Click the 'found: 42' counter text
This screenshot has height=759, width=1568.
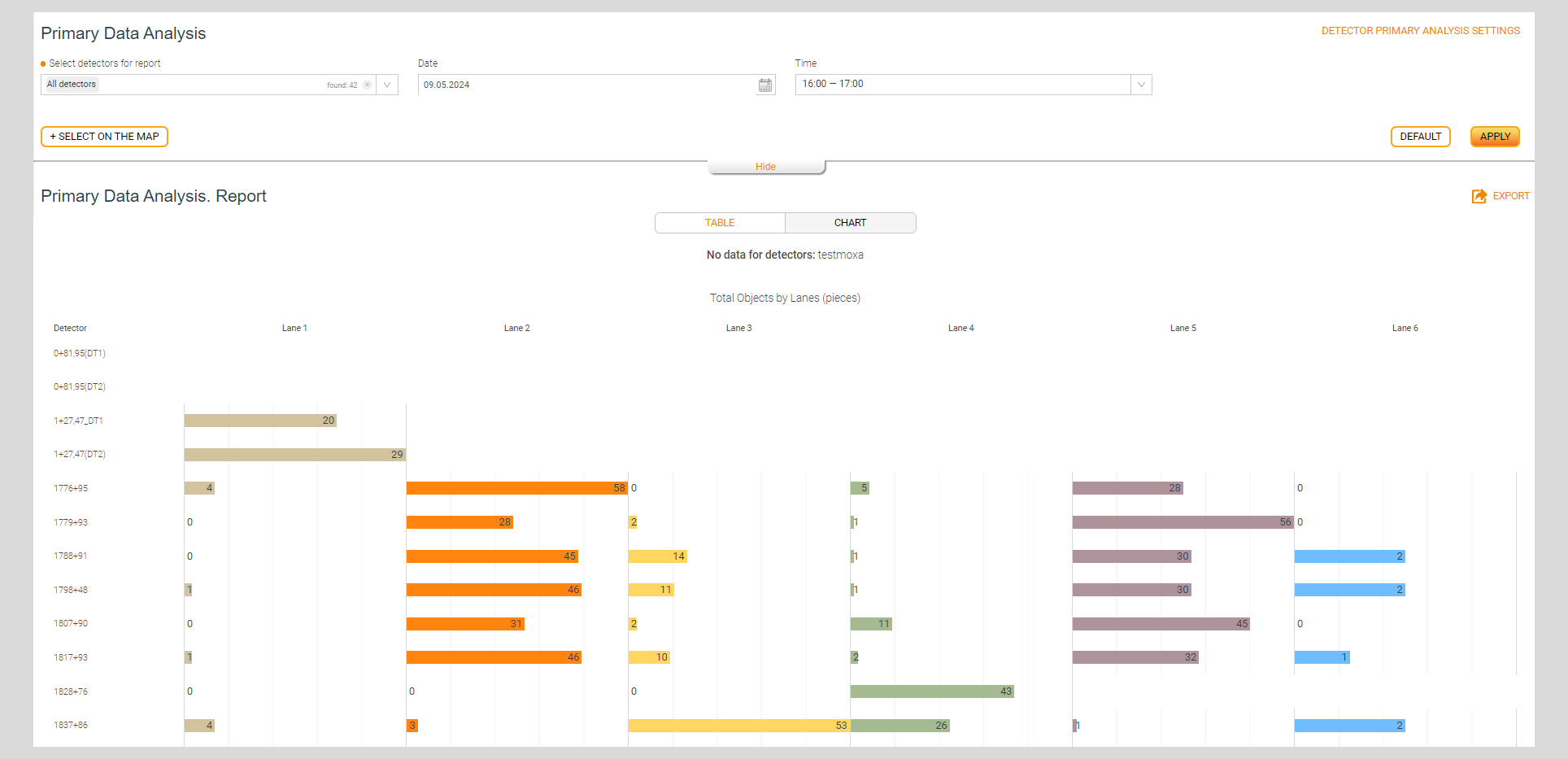pos(342,85)
